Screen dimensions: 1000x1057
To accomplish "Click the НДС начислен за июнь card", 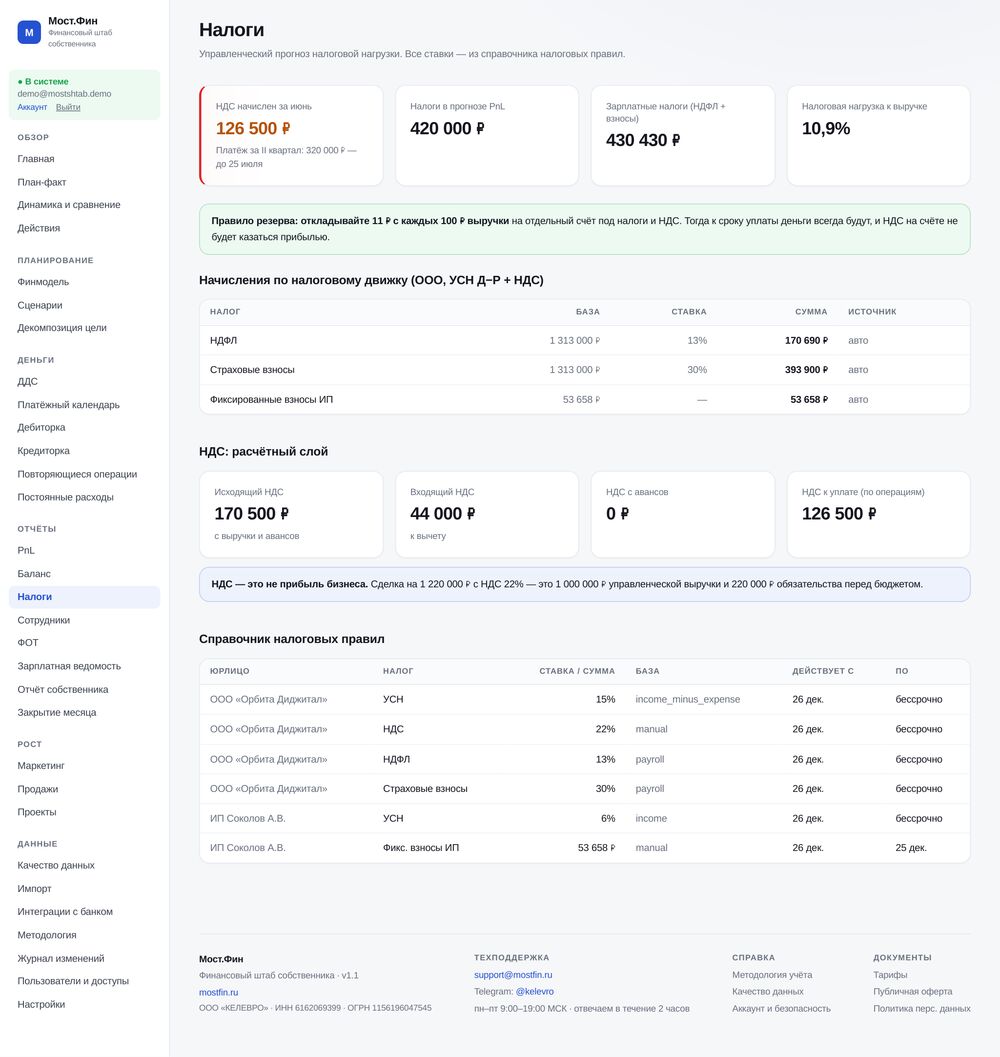I will click(291, 135).
